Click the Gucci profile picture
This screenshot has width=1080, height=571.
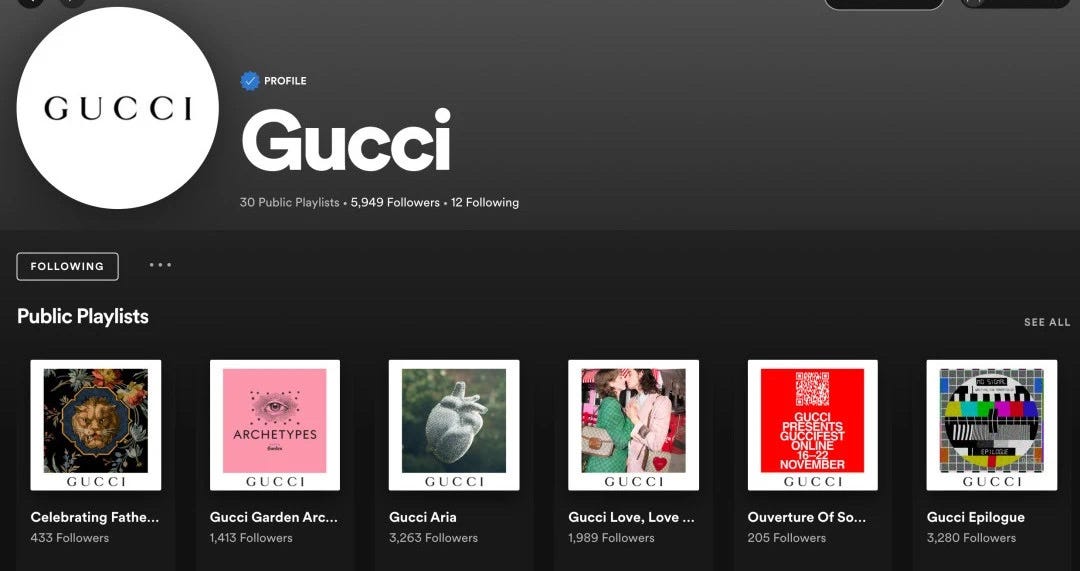118,108
